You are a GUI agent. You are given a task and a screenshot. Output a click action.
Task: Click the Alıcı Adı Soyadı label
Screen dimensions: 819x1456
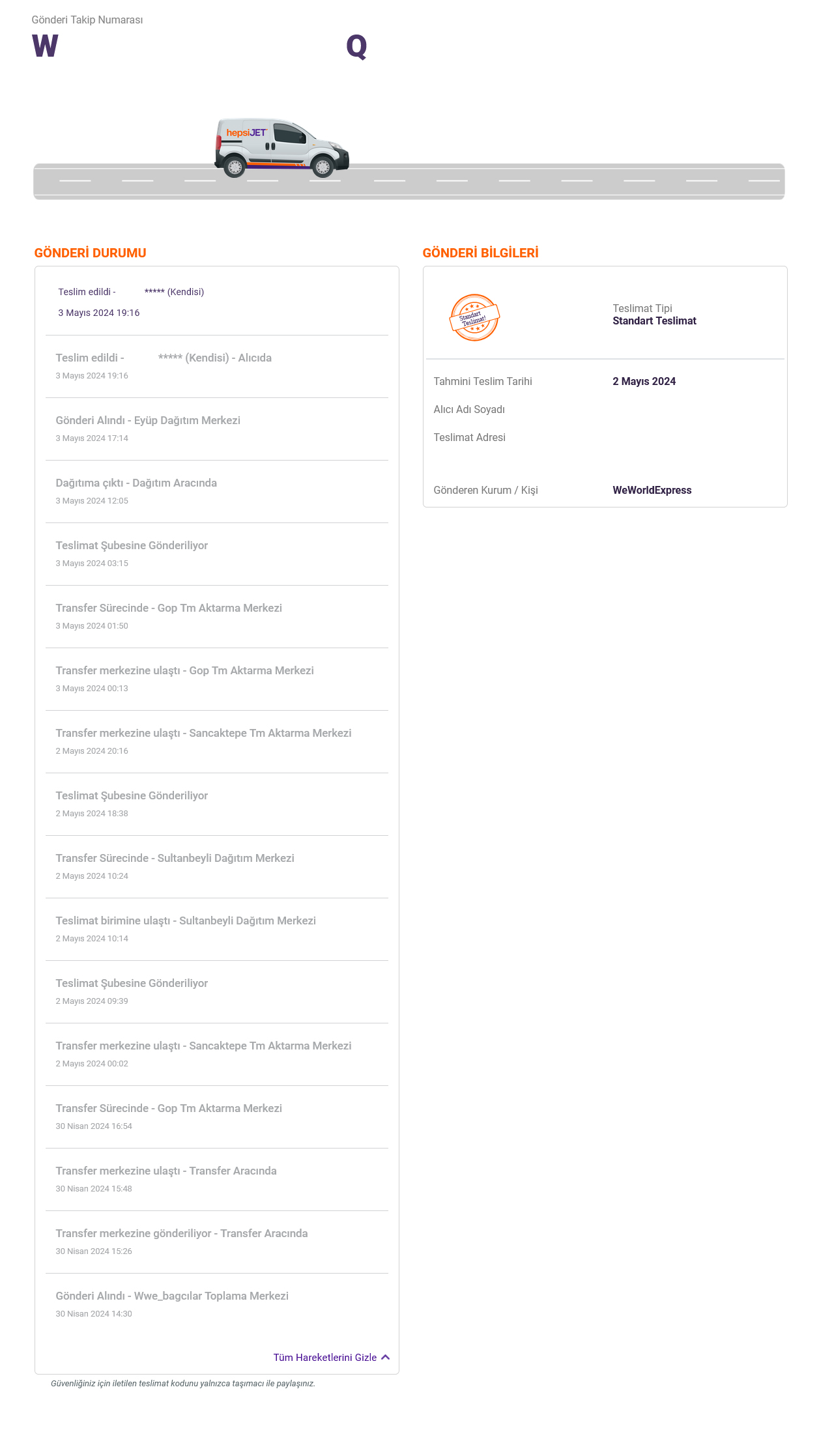469,409
